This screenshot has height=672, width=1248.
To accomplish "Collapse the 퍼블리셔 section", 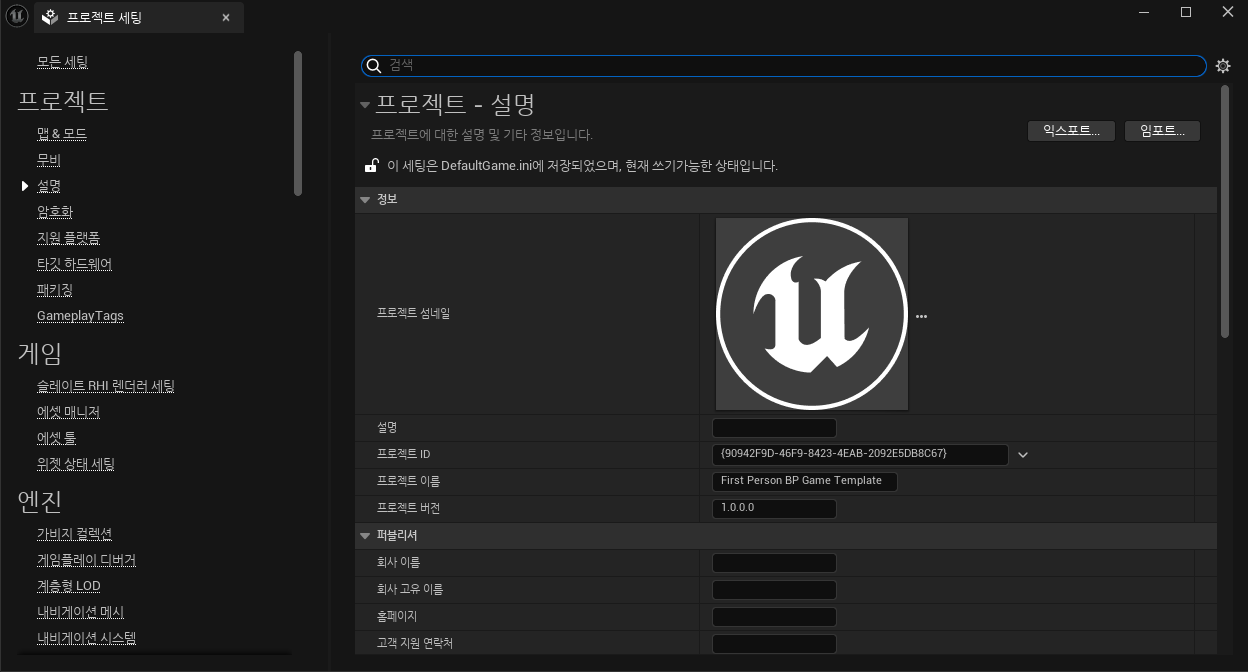I will click(x=365, y=536).
